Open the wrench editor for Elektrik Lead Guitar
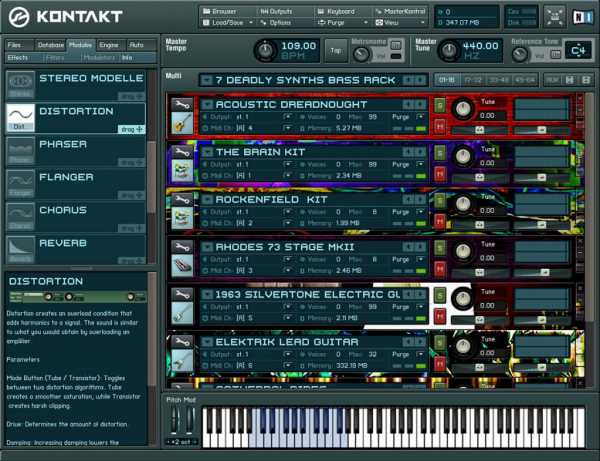 (182, 342)
